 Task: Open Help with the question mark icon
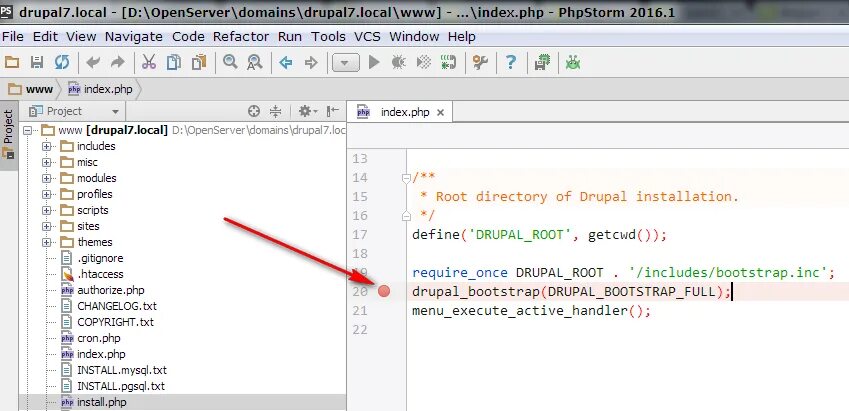point(511,62)
